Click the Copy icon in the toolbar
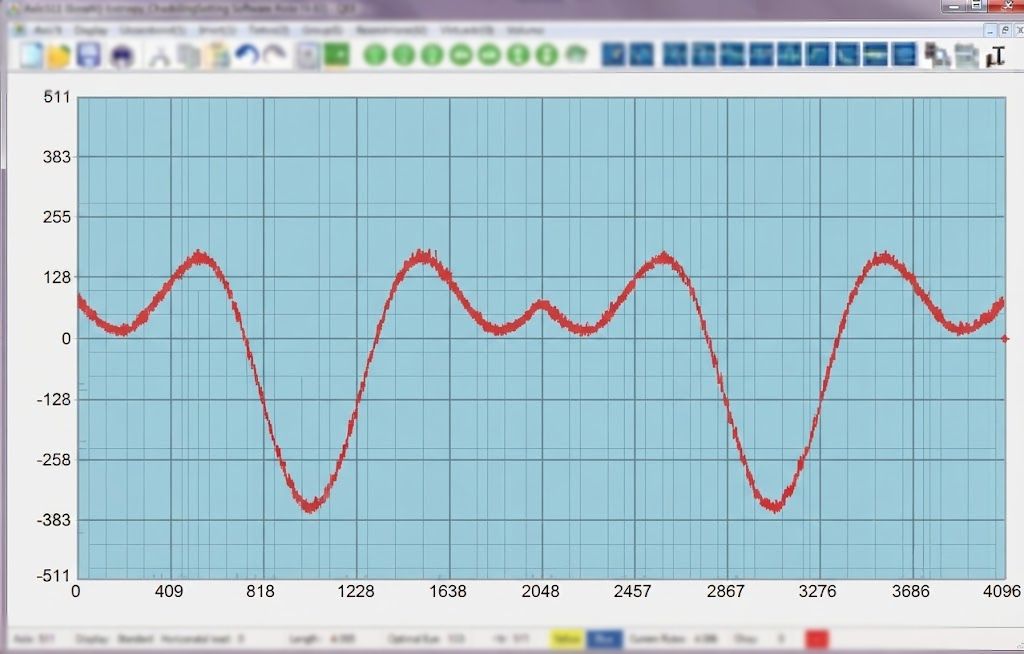This screenshot has width=1024, height=654. coord(189,56)
